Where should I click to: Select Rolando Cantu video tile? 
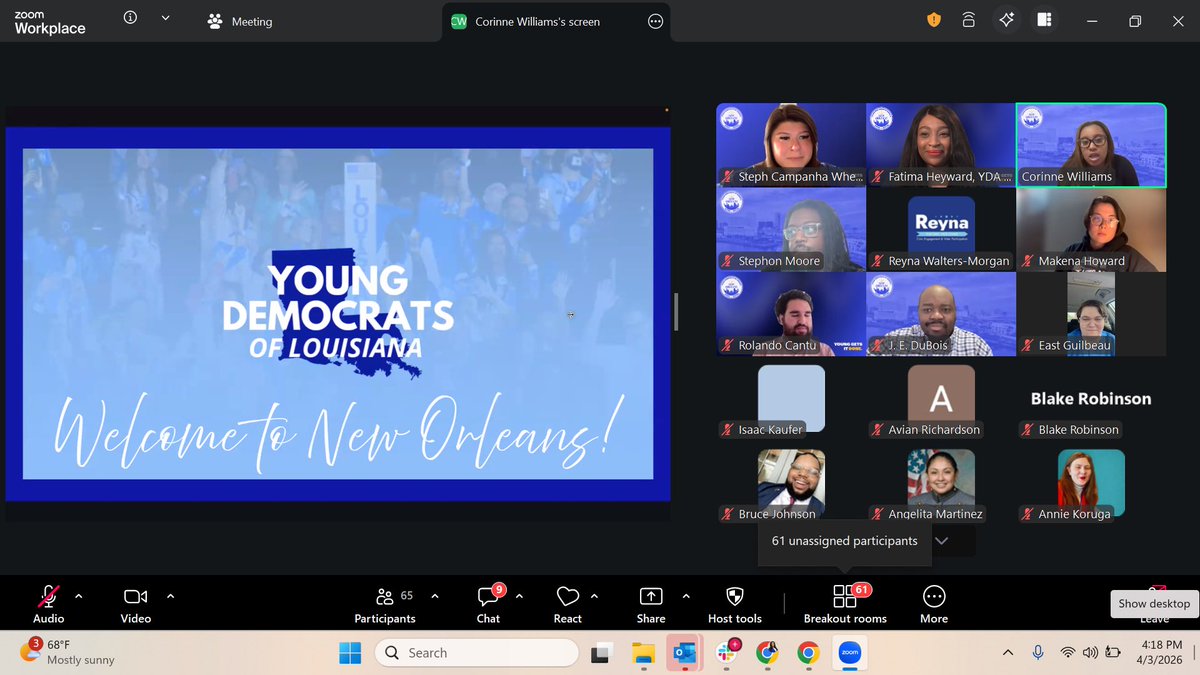coord(791,314)
